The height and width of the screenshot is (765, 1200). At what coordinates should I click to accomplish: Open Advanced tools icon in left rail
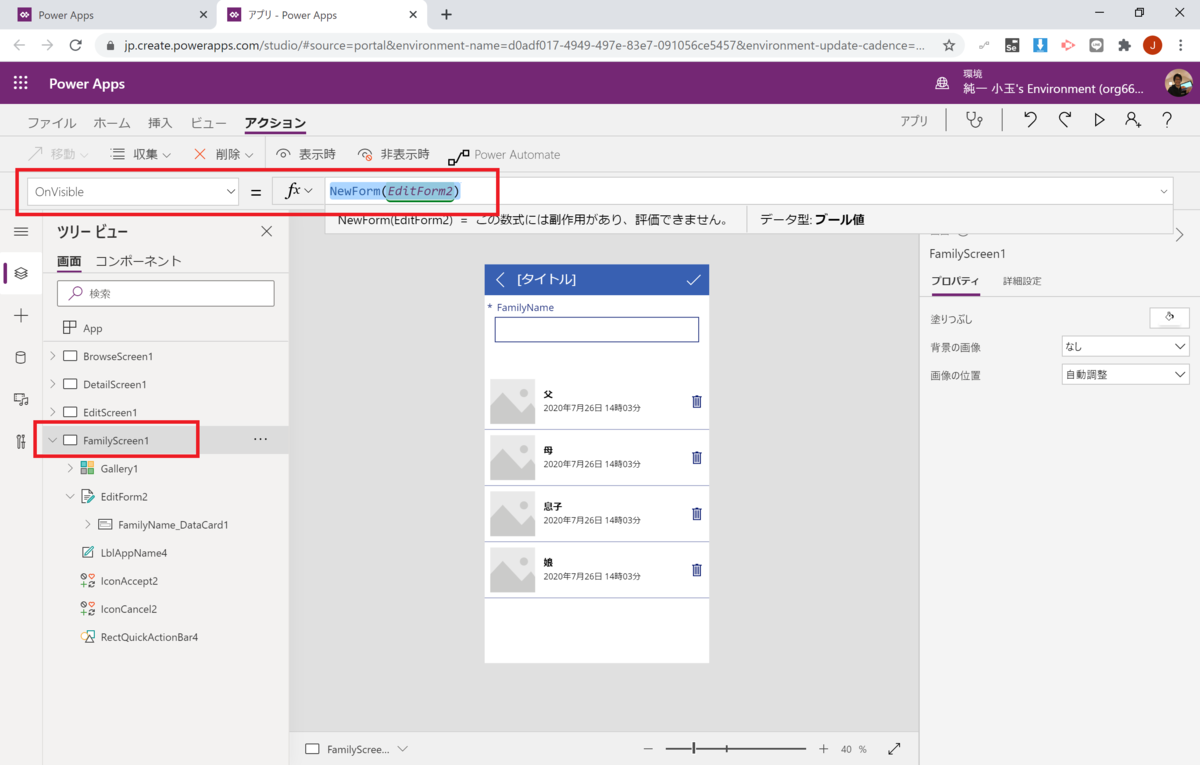point(21,441)
